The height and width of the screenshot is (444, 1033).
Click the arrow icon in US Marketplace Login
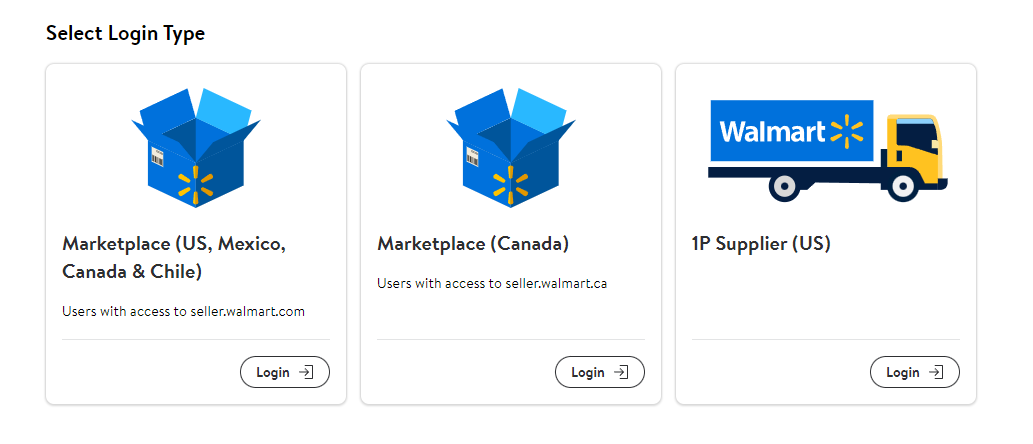coord(307,372)
